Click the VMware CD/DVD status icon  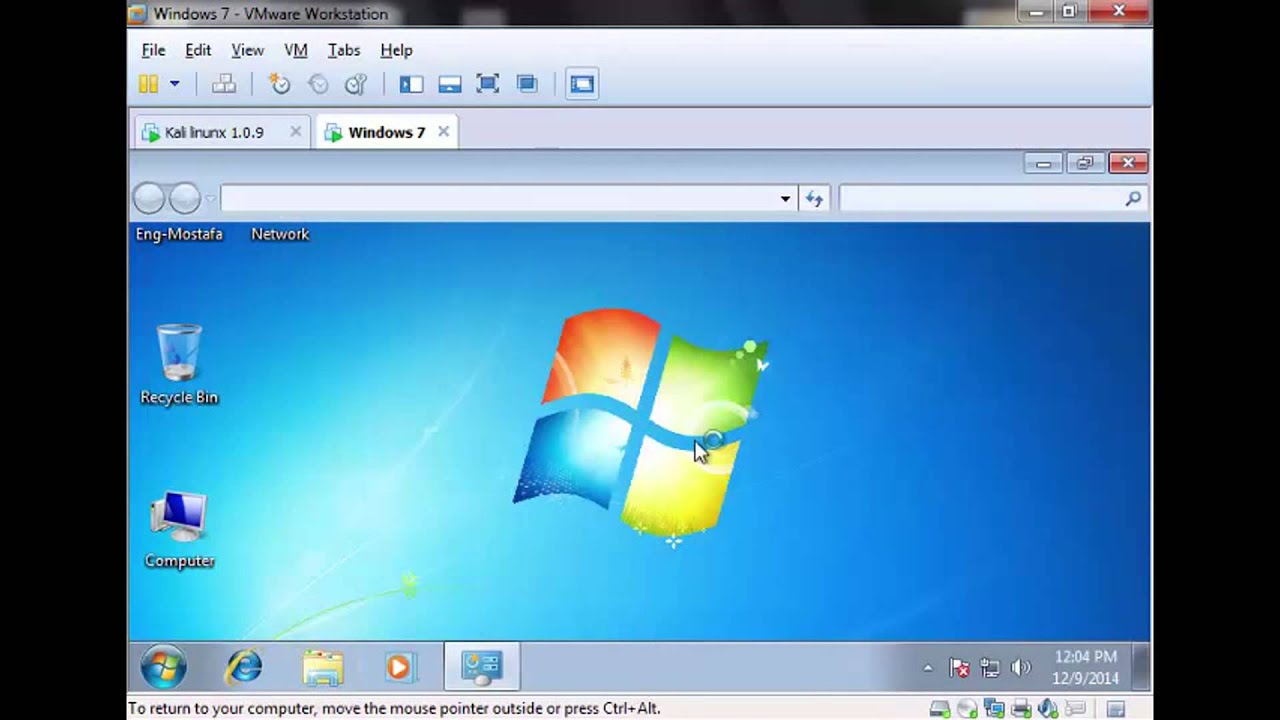967,709
